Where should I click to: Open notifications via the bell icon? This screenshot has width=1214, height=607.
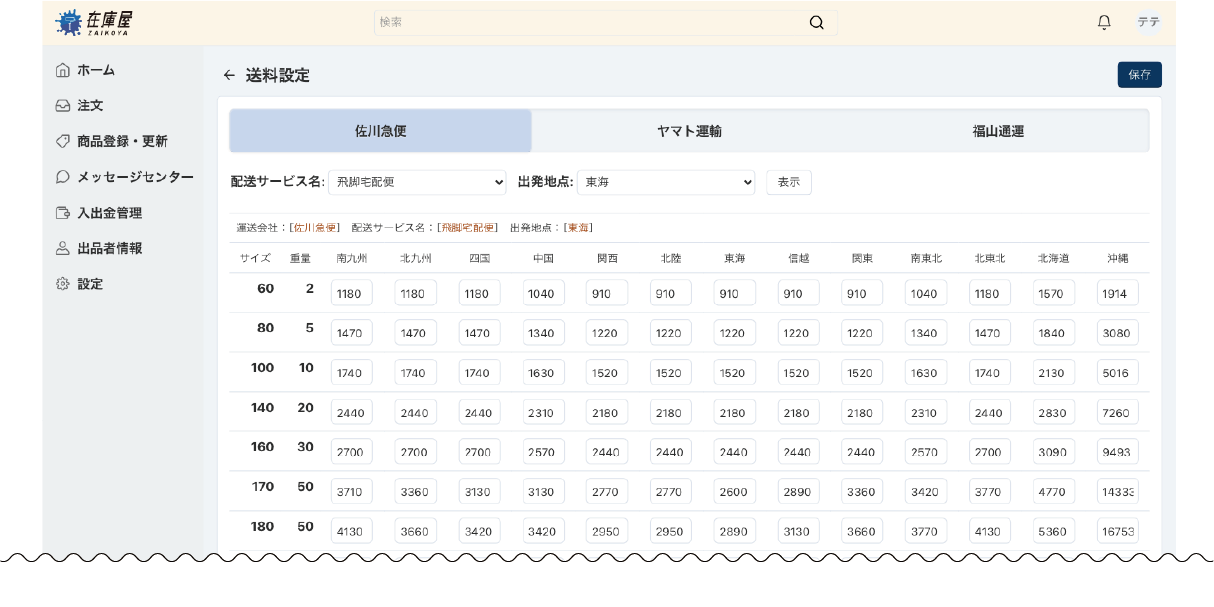coord(1102,21)
